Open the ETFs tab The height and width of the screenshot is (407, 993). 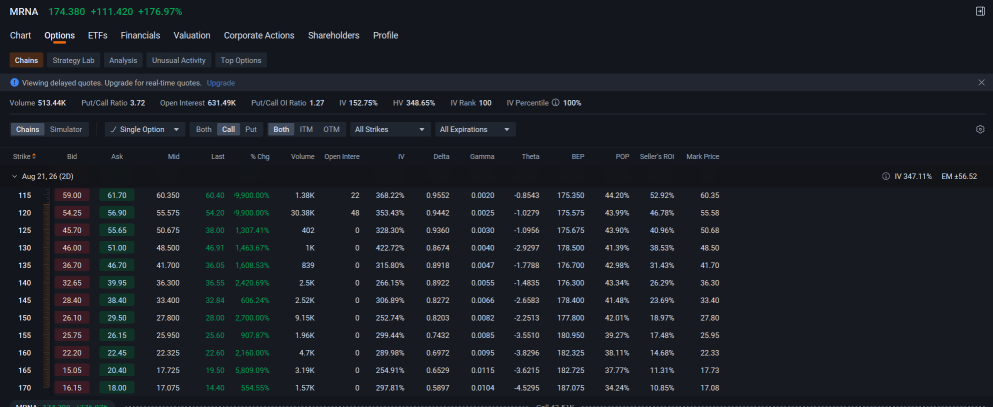pyautogui.click(x=98, y=35)
